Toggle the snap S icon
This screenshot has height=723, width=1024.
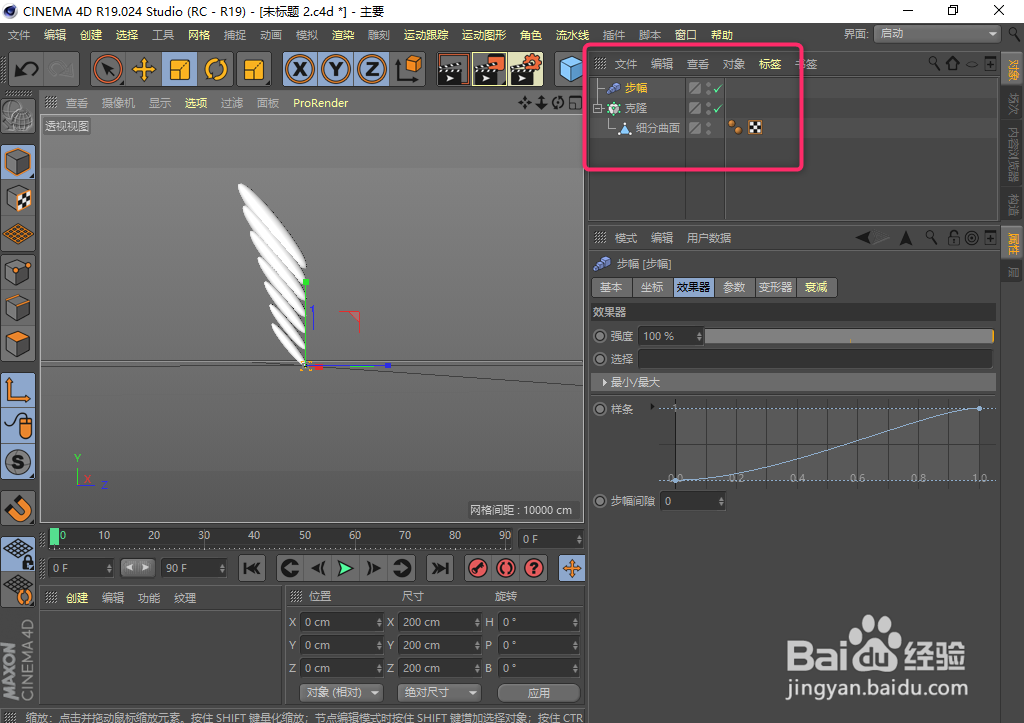pyautogui.click(x=18, y=462)
